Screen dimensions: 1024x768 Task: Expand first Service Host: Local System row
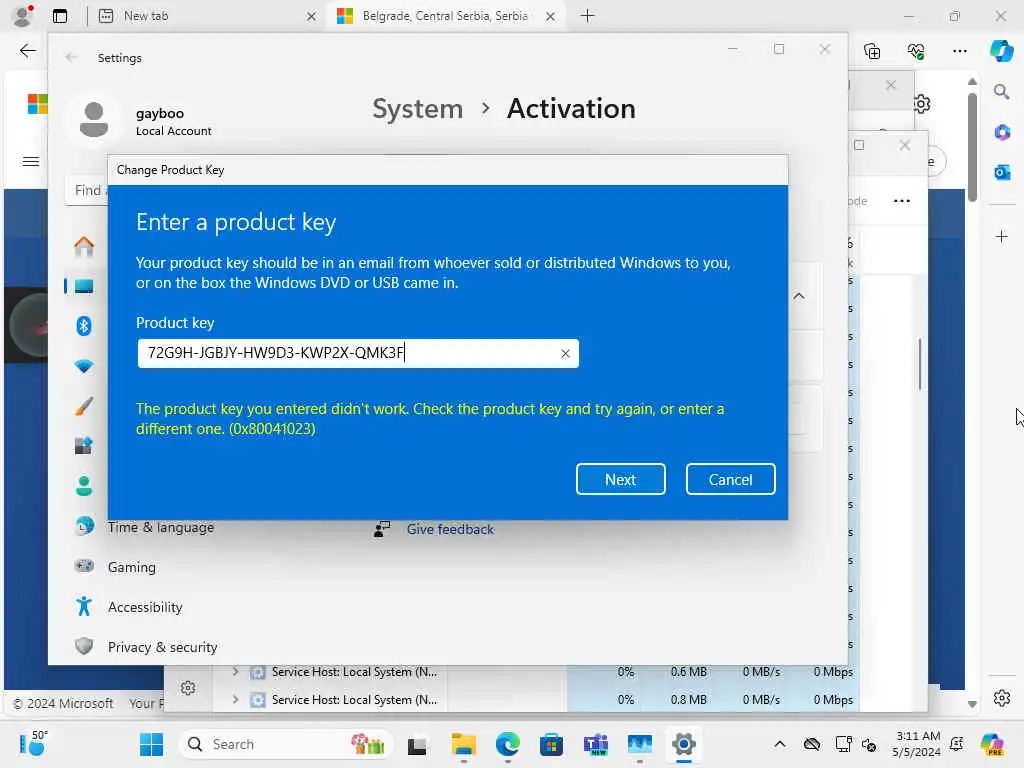point(236,671)
